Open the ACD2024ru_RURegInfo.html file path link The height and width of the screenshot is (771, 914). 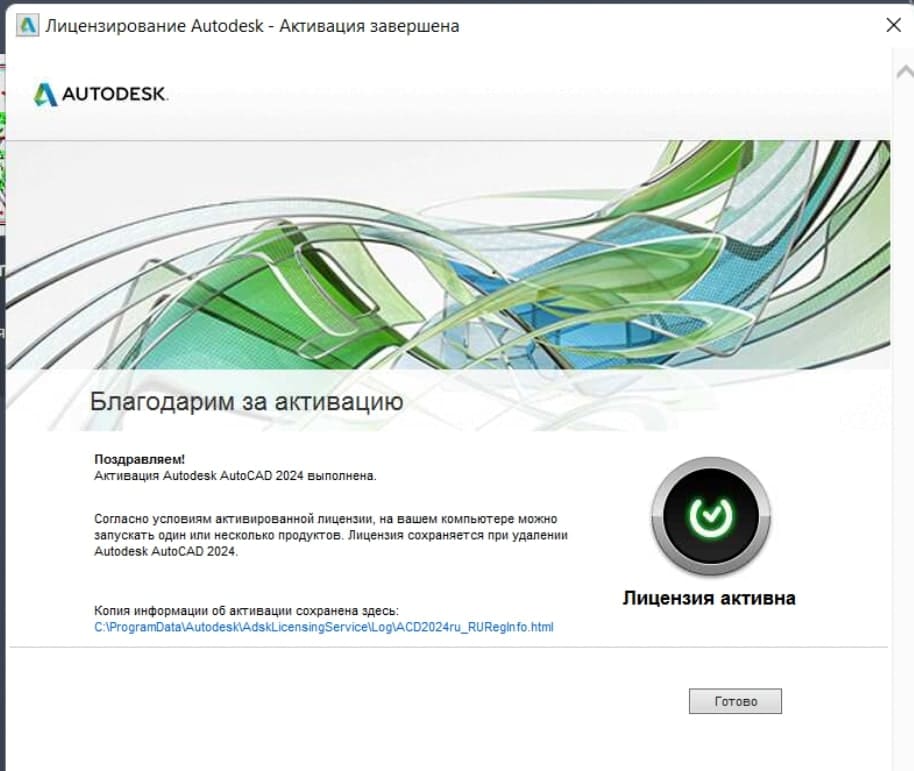pos(323,627)
